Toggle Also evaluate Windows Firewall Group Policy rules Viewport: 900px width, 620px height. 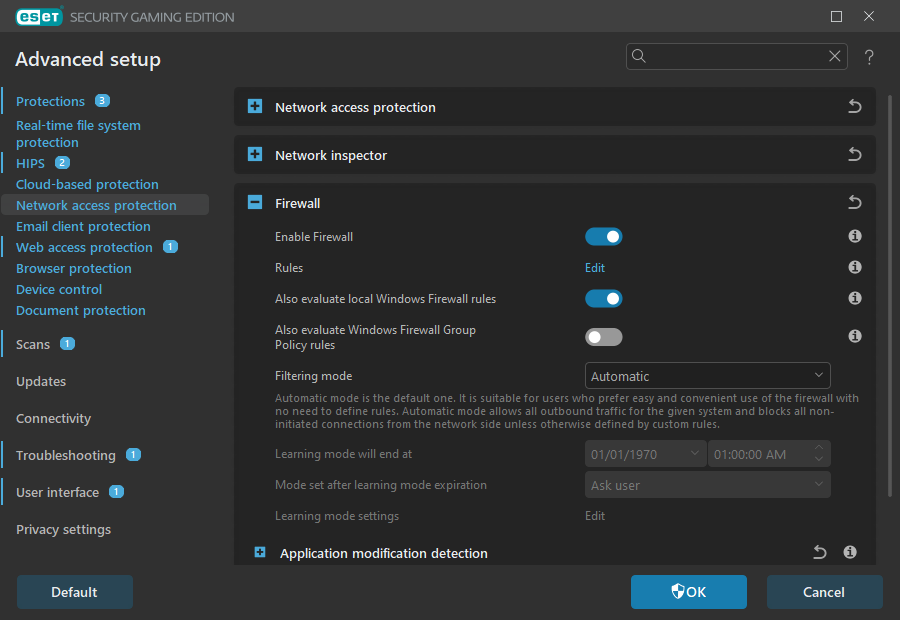(x=603, y=337)
